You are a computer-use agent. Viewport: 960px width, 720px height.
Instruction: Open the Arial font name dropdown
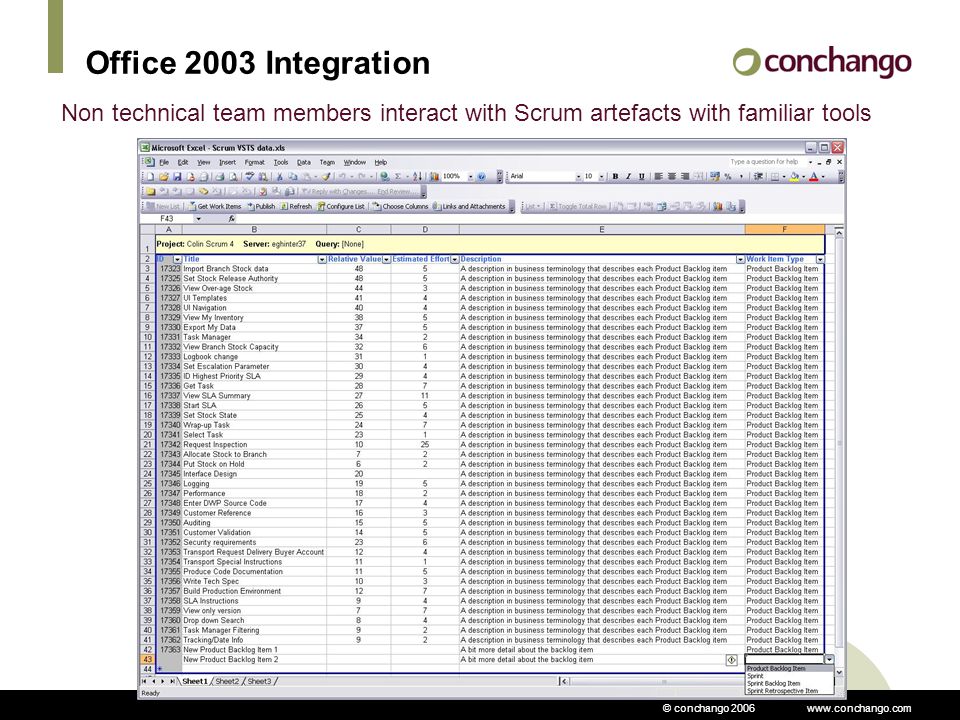pos(578,176)
